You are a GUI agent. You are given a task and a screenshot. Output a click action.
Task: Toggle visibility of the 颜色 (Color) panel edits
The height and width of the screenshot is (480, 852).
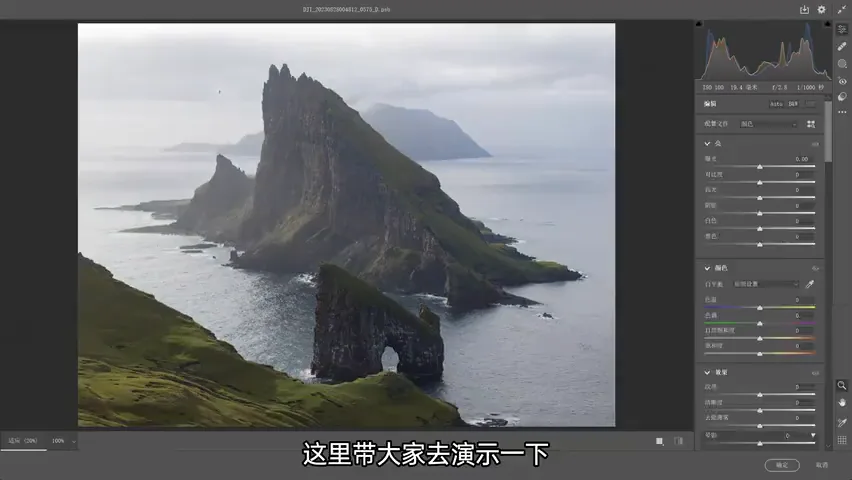click(815, 269)
